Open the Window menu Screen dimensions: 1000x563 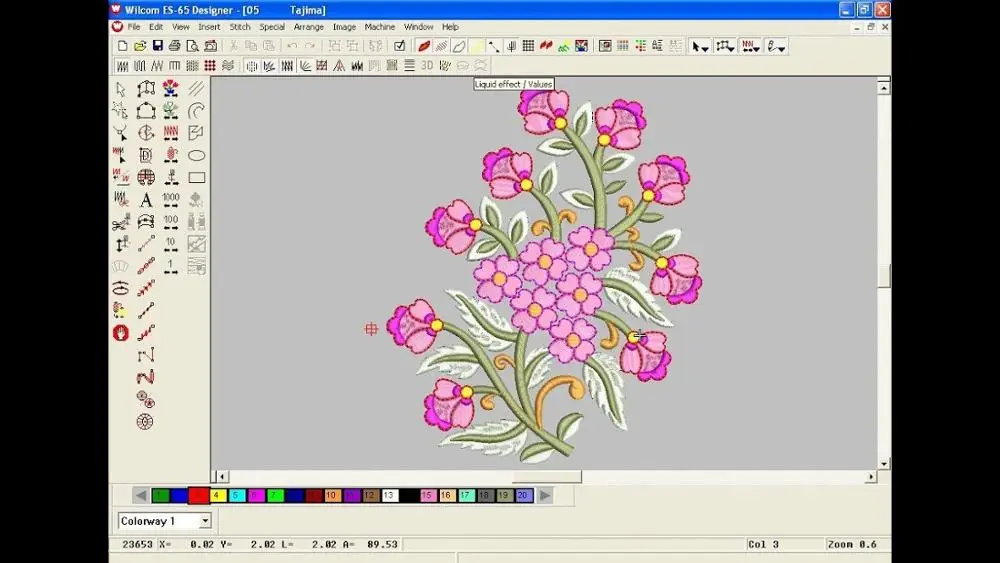pyautogui.click(x=418, y=27)
